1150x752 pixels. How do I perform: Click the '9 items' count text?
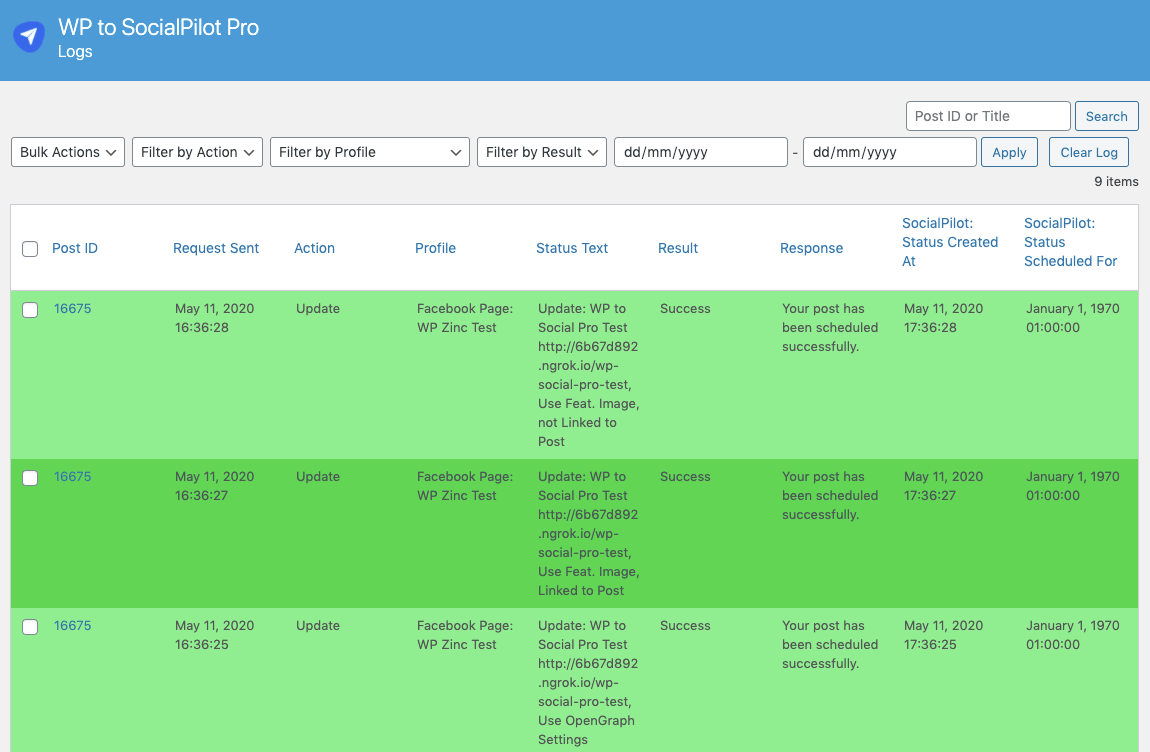click(1116, 181)
